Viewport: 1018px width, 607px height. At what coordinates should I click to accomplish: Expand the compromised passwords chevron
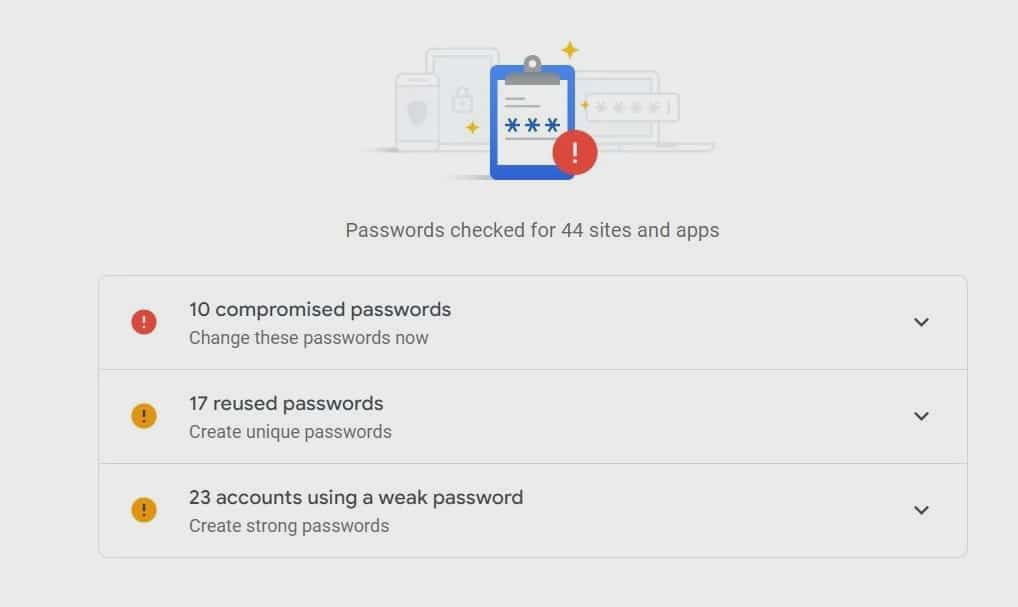tap(921, 322)
